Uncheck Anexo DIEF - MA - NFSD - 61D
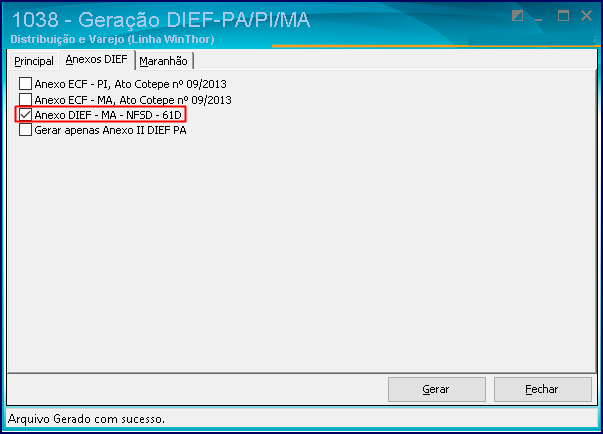The image size is (603, 434). [25, 115]
